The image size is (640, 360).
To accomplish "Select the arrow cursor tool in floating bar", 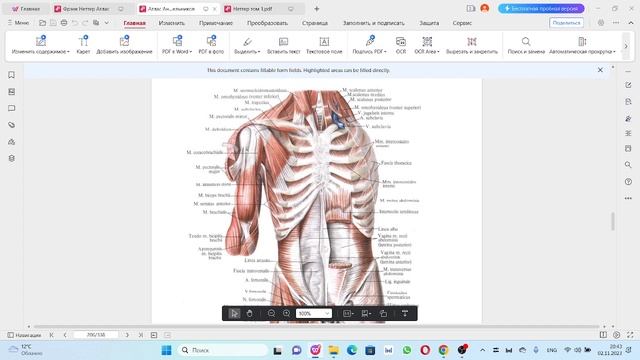I will point(234,313).
